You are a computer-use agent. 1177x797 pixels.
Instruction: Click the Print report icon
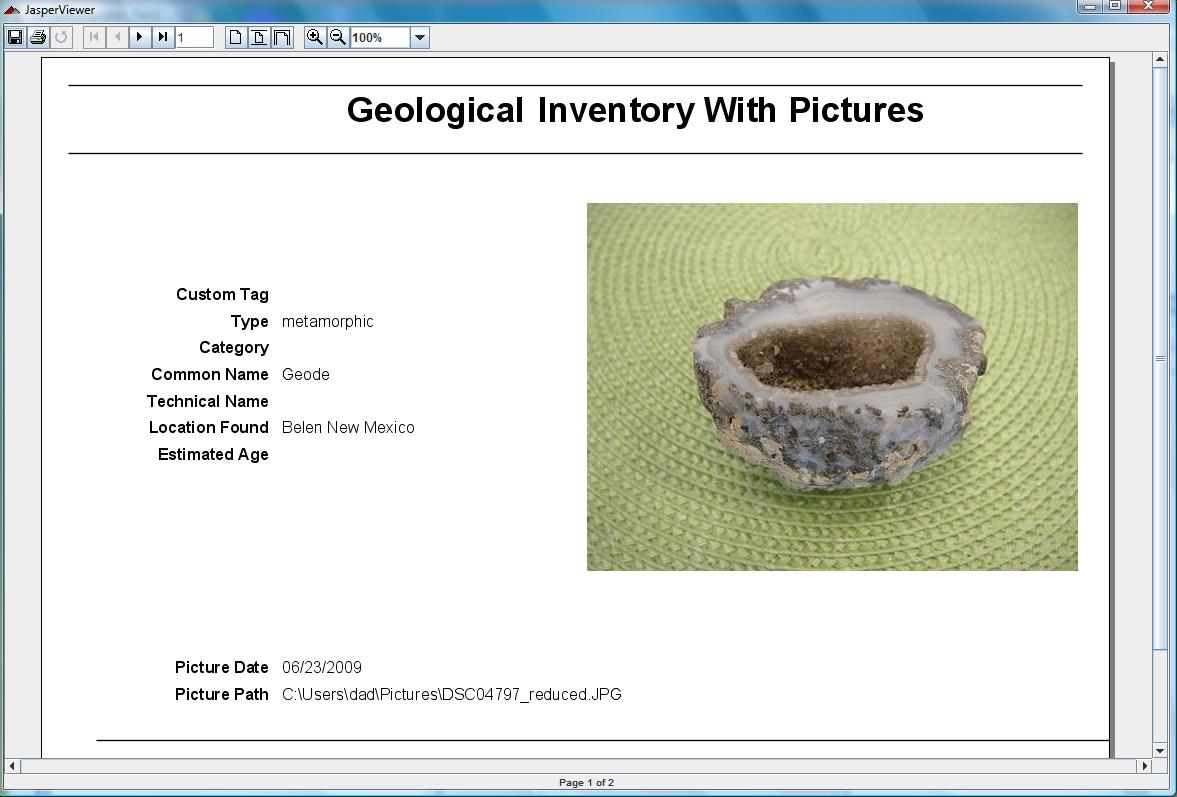click(x=38, y=37)
